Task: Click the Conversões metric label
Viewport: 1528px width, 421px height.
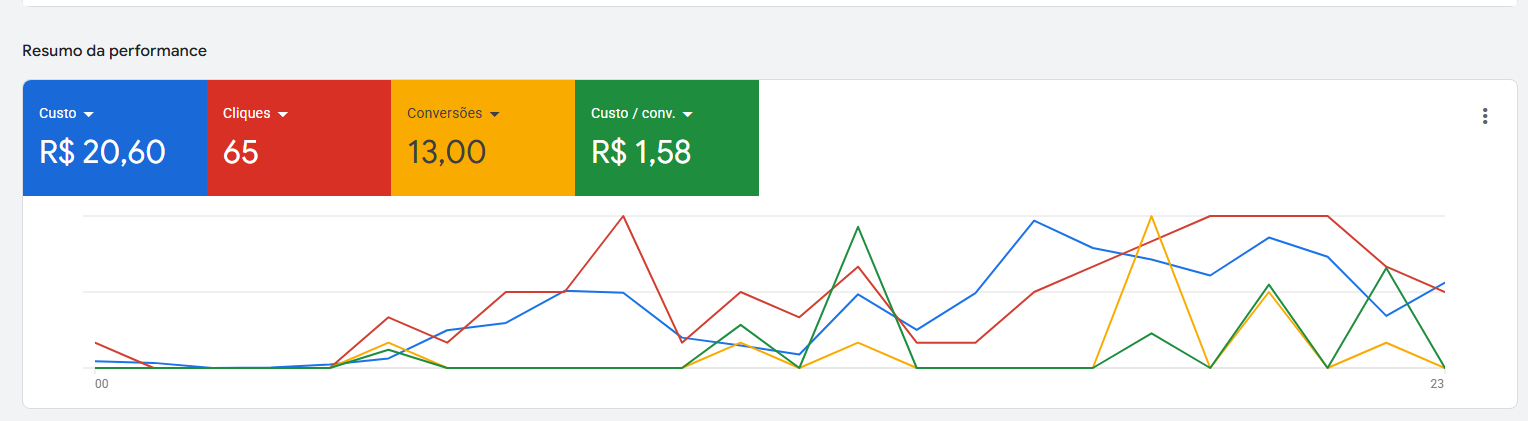Action: pos(445,114)
